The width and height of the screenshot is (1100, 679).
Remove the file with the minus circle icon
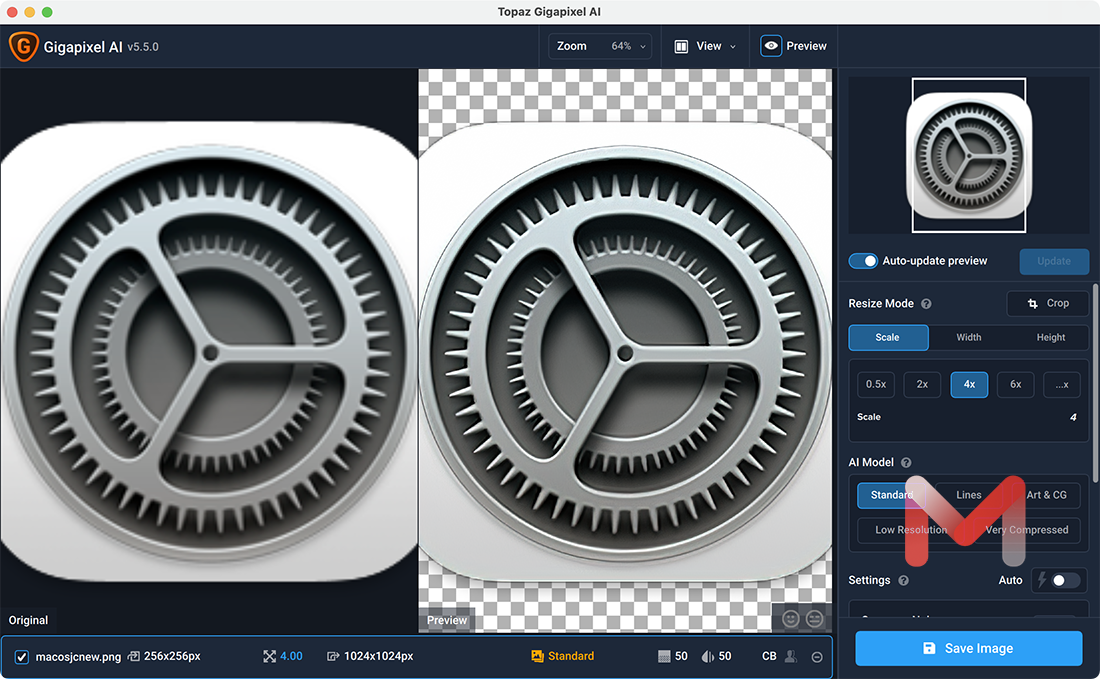tap(817, 657)
